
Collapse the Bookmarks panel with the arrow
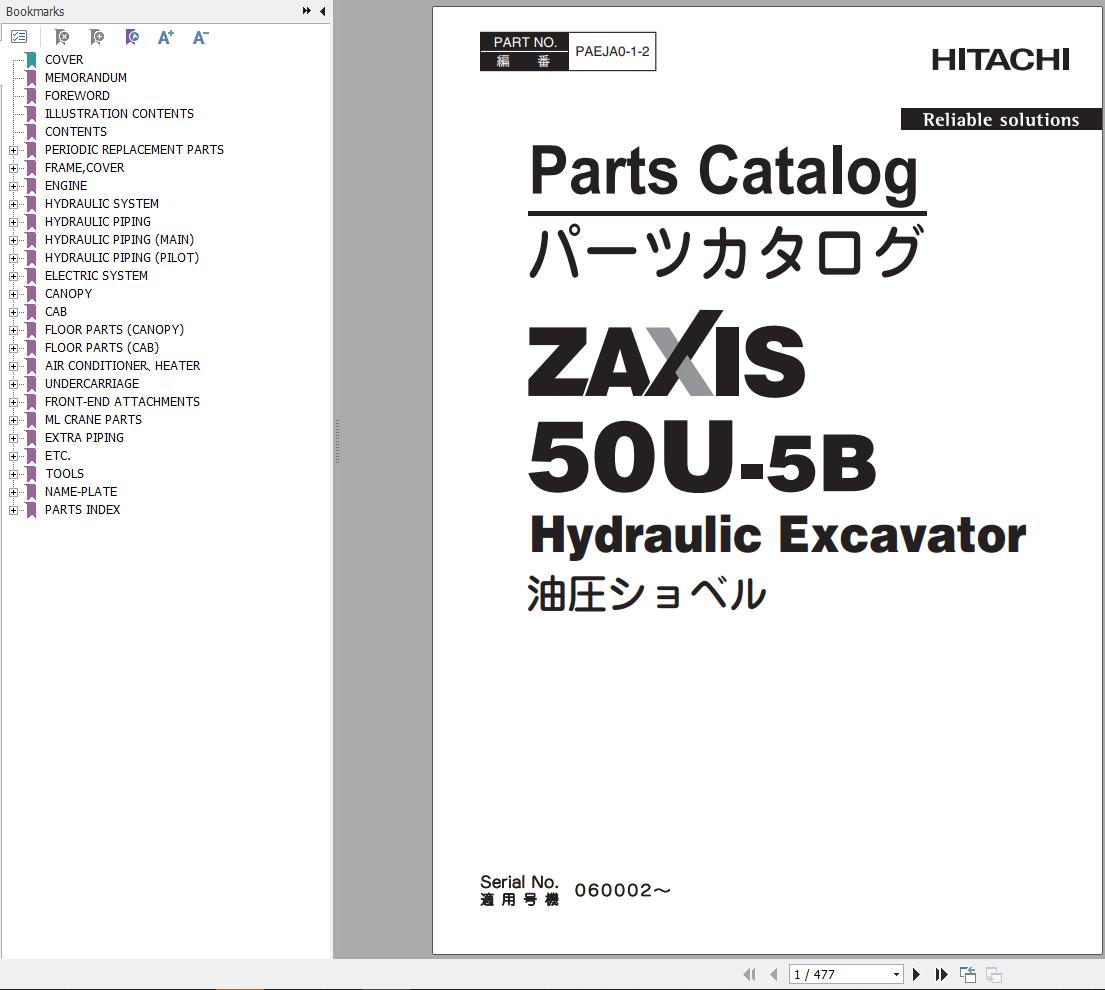pos(322,11)
